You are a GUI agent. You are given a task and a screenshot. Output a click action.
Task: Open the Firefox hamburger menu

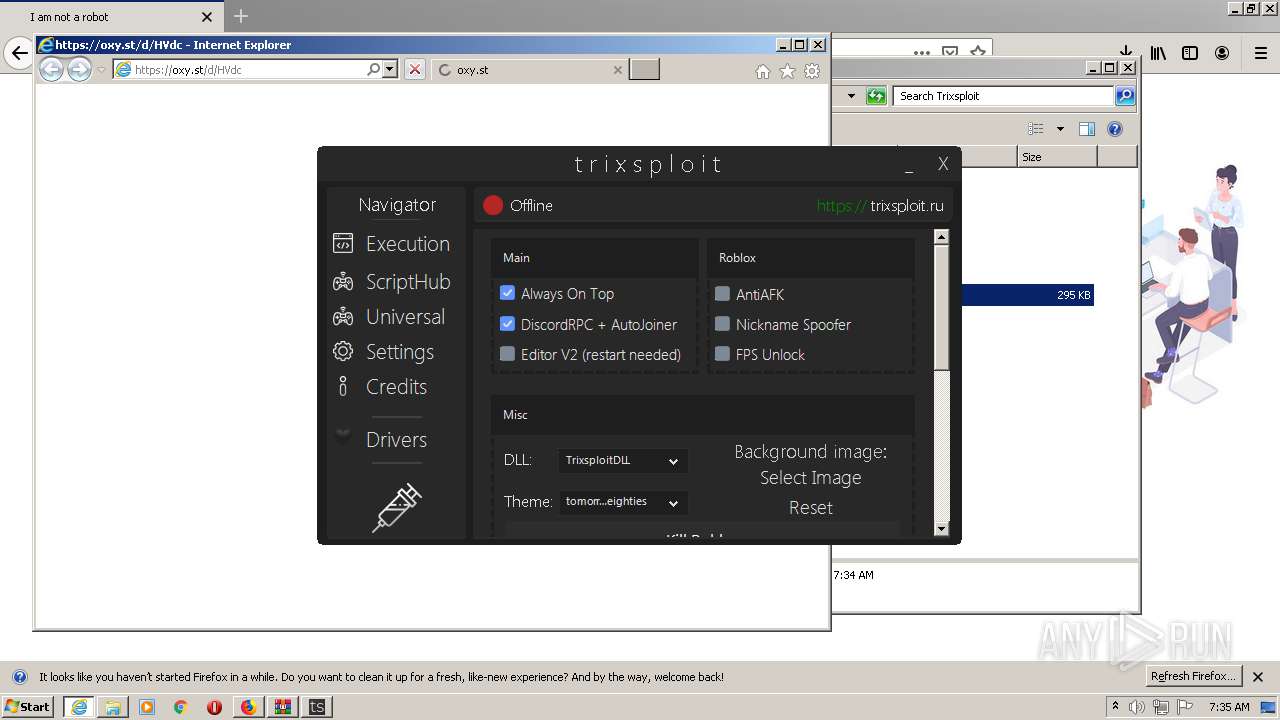pos(1261,53)
